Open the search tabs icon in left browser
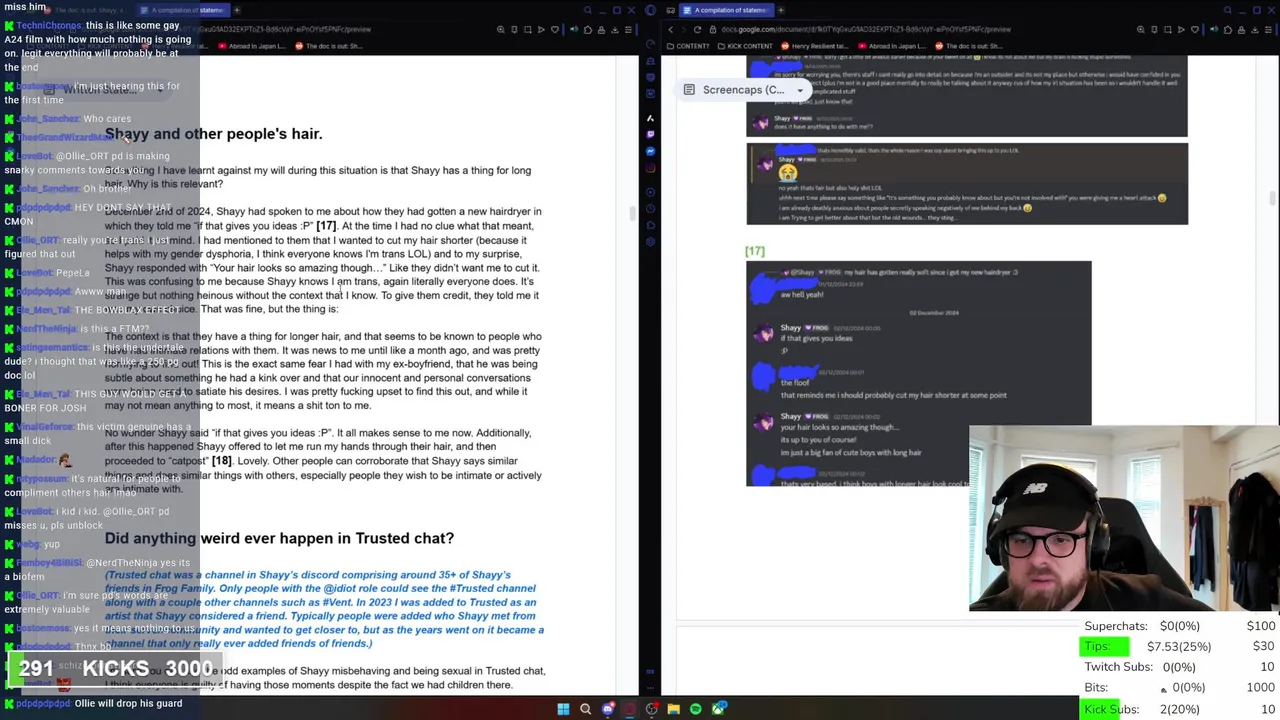 pos(587,10)
